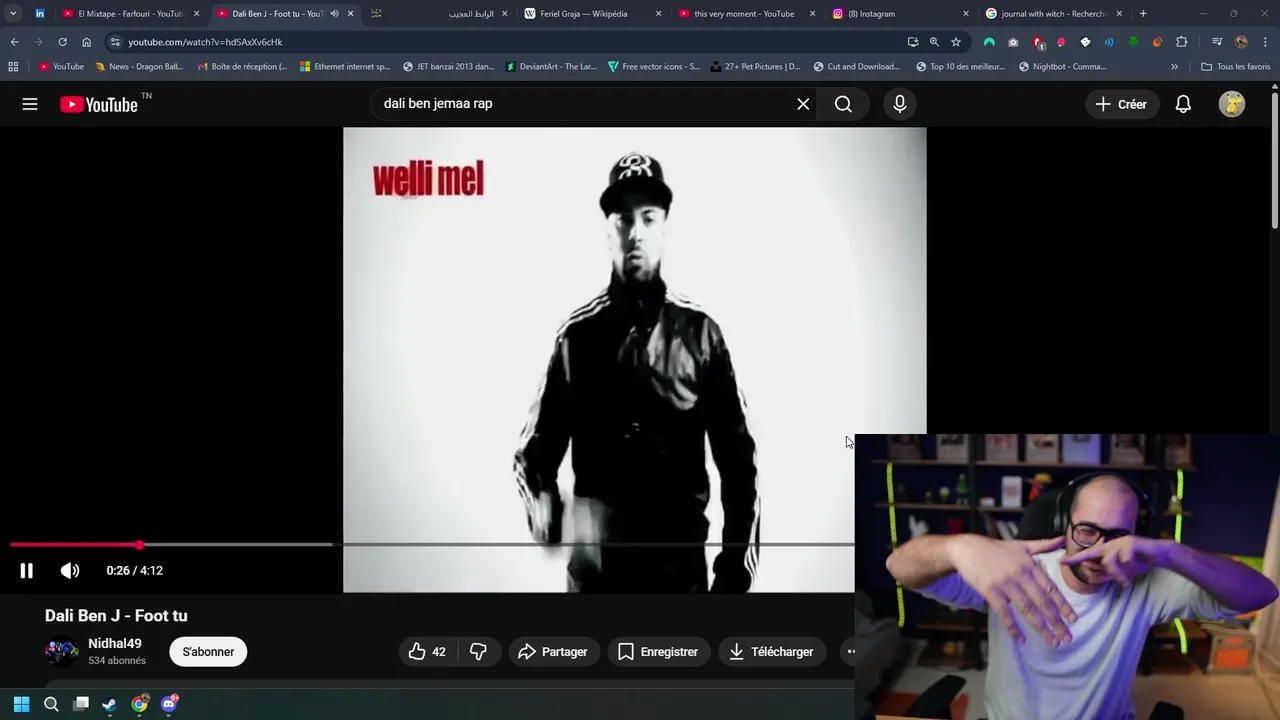The width and height of the screenshot is (1280, 720).
Task: Expand hidden bookmarks chevron
Action: click(x=1174, y=67)
